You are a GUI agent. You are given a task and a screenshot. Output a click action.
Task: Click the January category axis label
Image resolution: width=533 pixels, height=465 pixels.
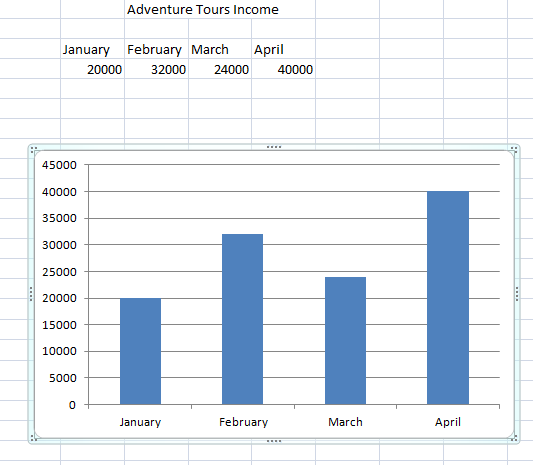tap(140, 422)
